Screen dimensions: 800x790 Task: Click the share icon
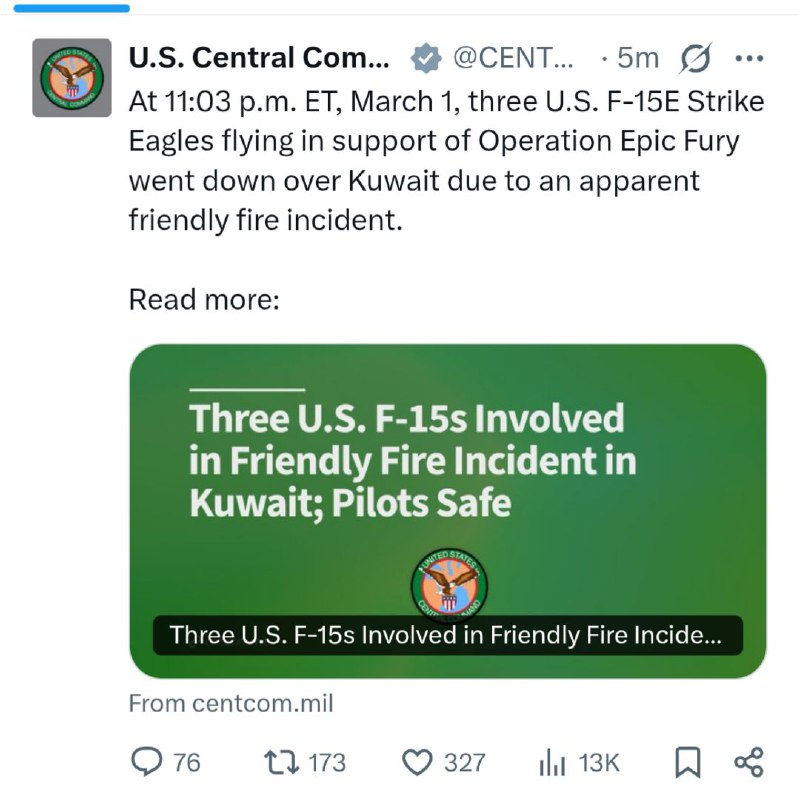coord(749,762)
